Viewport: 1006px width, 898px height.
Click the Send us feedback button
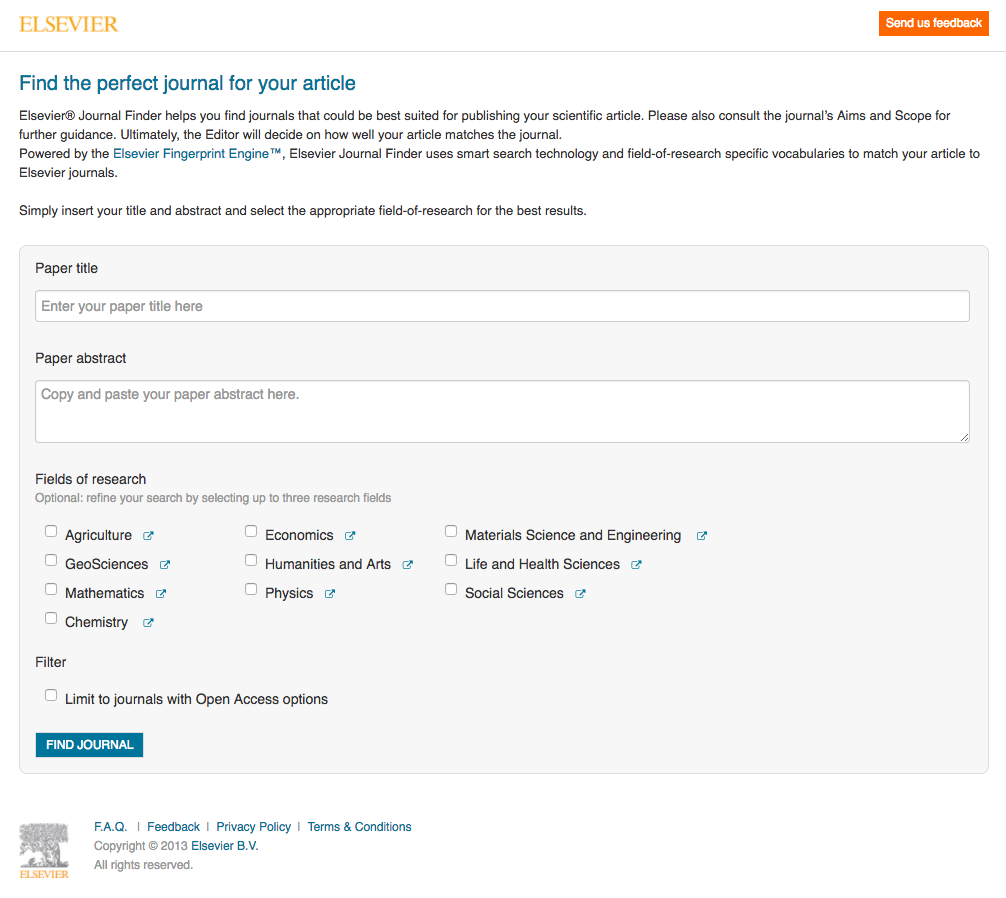[x=933, y=23]
